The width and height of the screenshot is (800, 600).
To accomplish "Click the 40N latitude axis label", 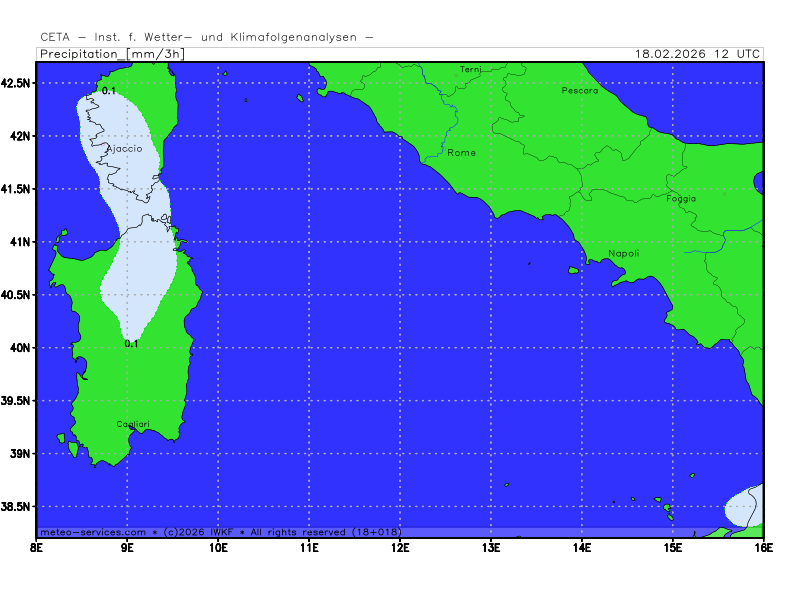I will [21, 348].
